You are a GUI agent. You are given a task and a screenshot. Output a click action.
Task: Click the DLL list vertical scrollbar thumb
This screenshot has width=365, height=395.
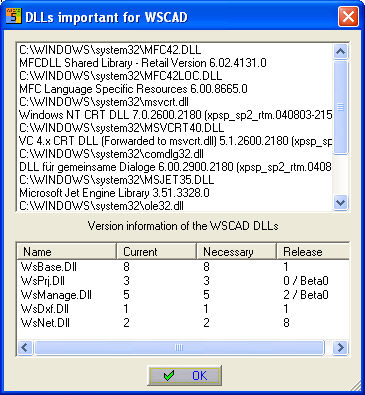[340, 107]
